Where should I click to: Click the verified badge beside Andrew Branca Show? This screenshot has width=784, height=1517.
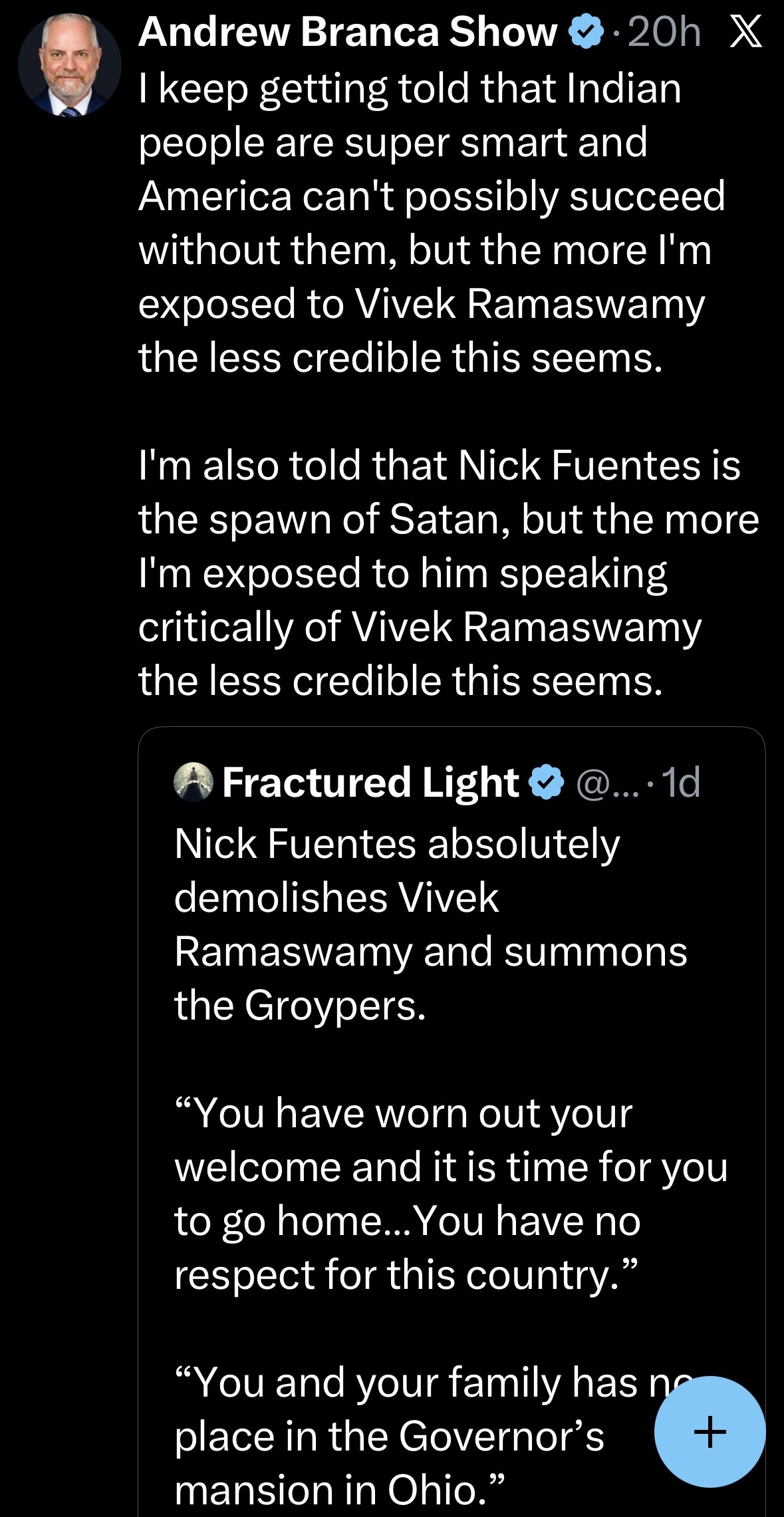pos(585,33)
